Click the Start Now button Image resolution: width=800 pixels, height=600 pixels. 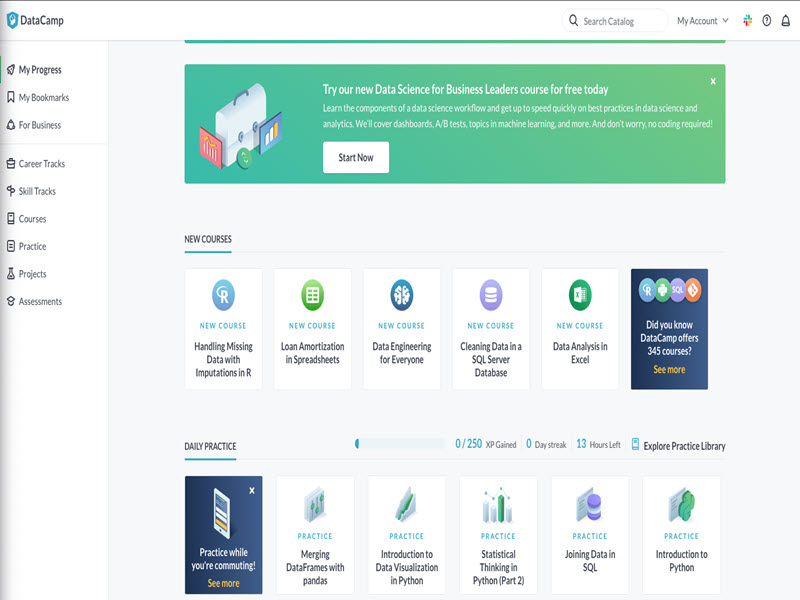(x=356, y=157)
